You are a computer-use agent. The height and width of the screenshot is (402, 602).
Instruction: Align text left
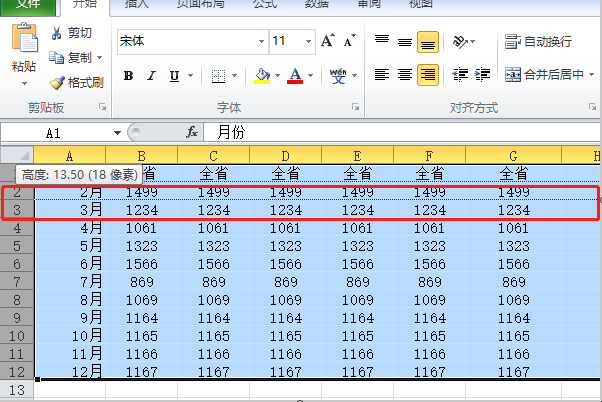(x=382, y=74)
